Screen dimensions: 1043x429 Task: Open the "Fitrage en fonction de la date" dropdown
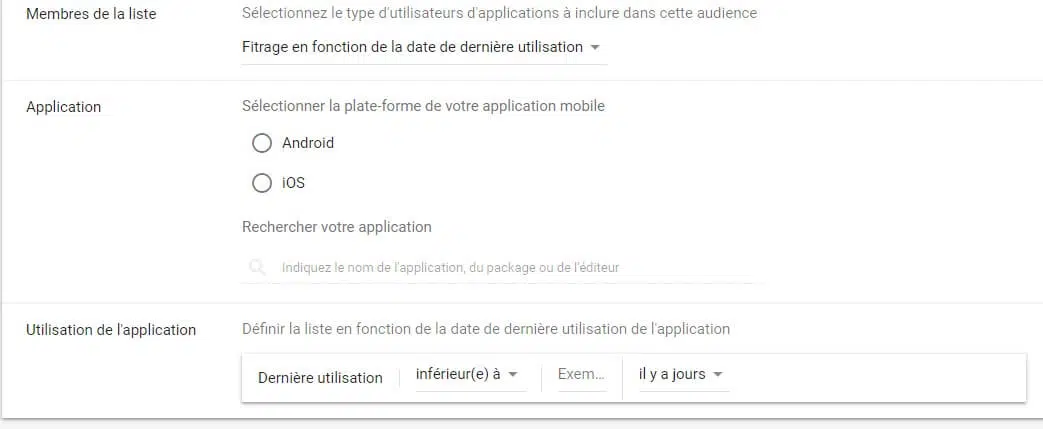412,47
